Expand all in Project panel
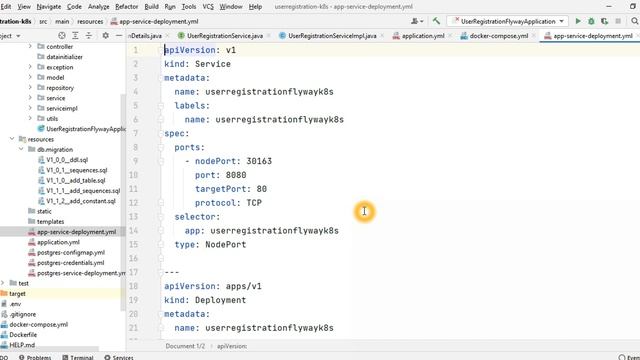This screenshot has height=360, width=640. coord(75,36)
